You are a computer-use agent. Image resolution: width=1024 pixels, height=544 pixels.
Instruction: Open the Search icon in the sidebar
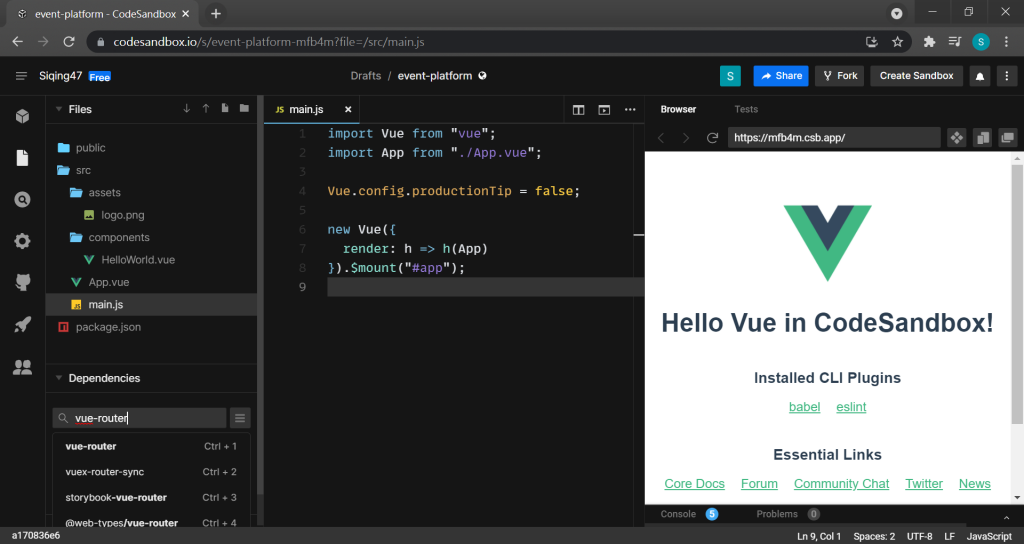pos(23,199)
